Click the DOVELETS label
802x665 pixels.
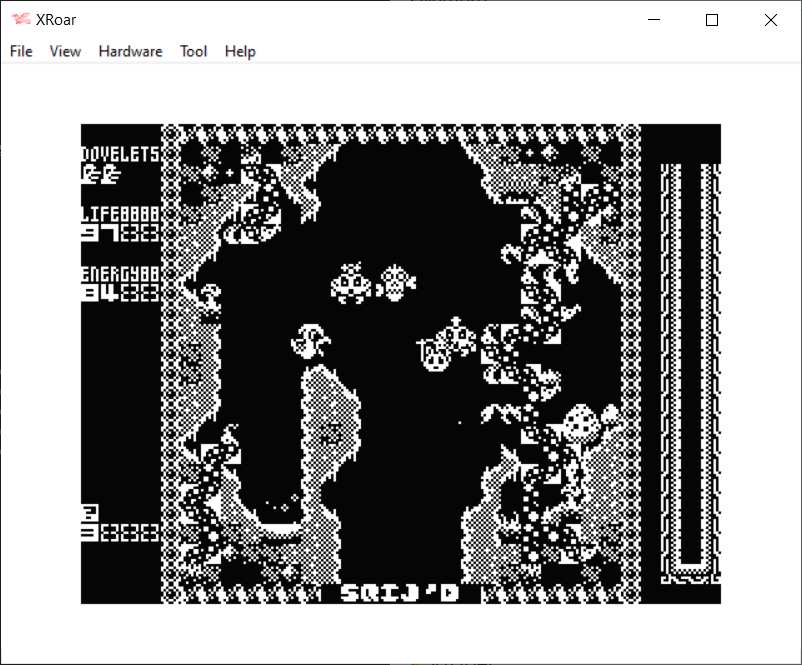tap(120, 154)
